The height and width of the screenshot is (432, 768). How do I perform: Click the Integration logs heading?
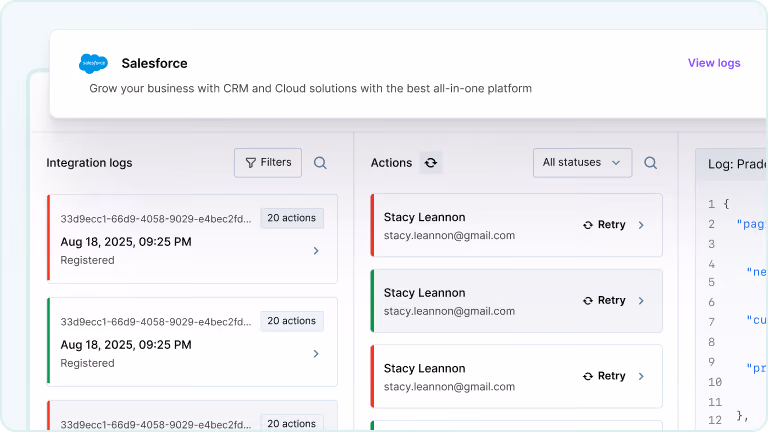(x=89, y=163)
